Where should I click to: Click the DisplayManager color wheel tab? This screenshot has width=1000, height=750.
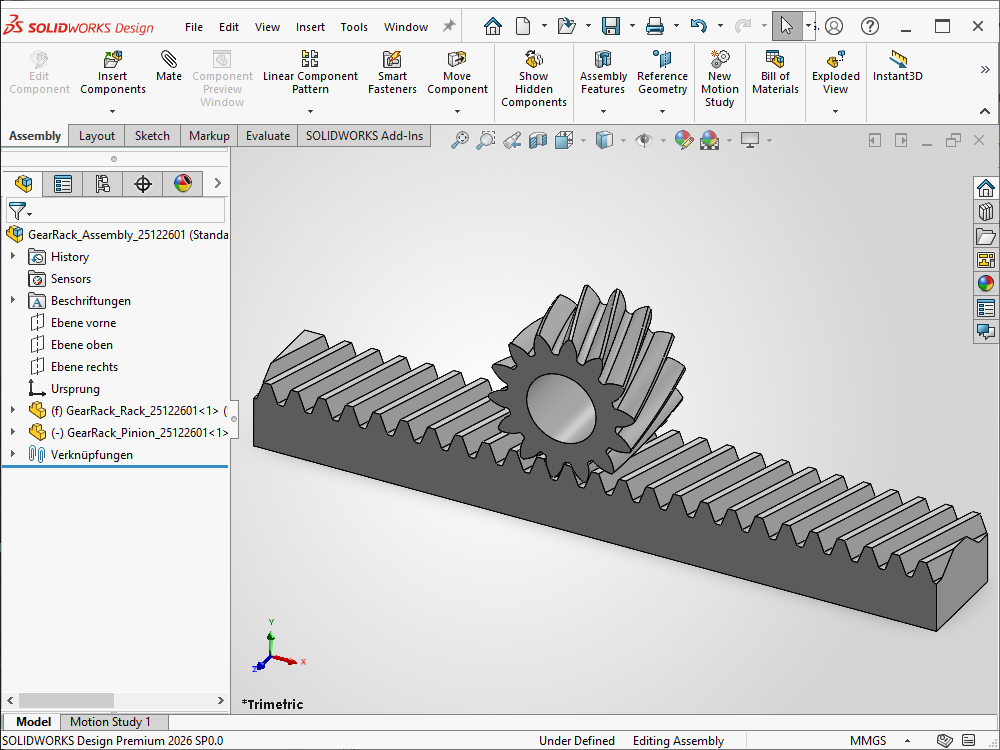click(182, 184)
